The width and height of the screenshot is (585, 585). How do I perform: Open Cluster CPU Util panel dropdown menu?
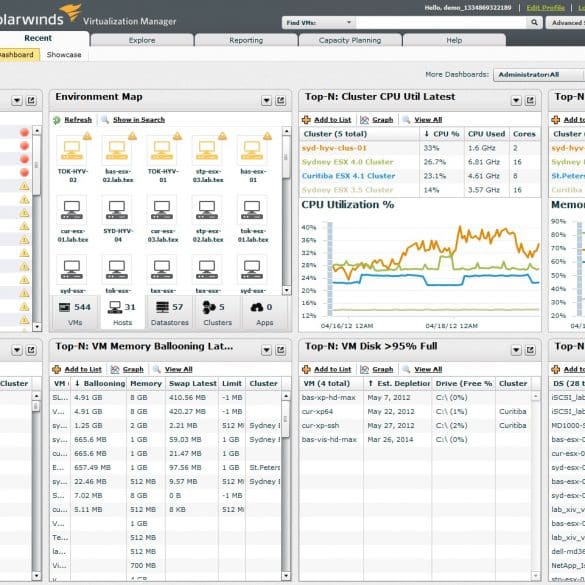coord(516,100)
